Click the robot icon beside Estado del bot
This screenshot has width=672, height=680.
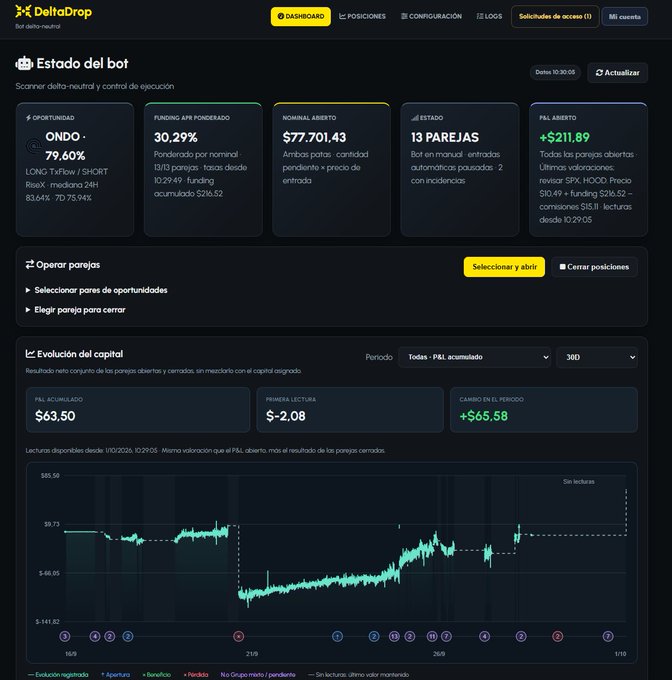tap(24, 63)
